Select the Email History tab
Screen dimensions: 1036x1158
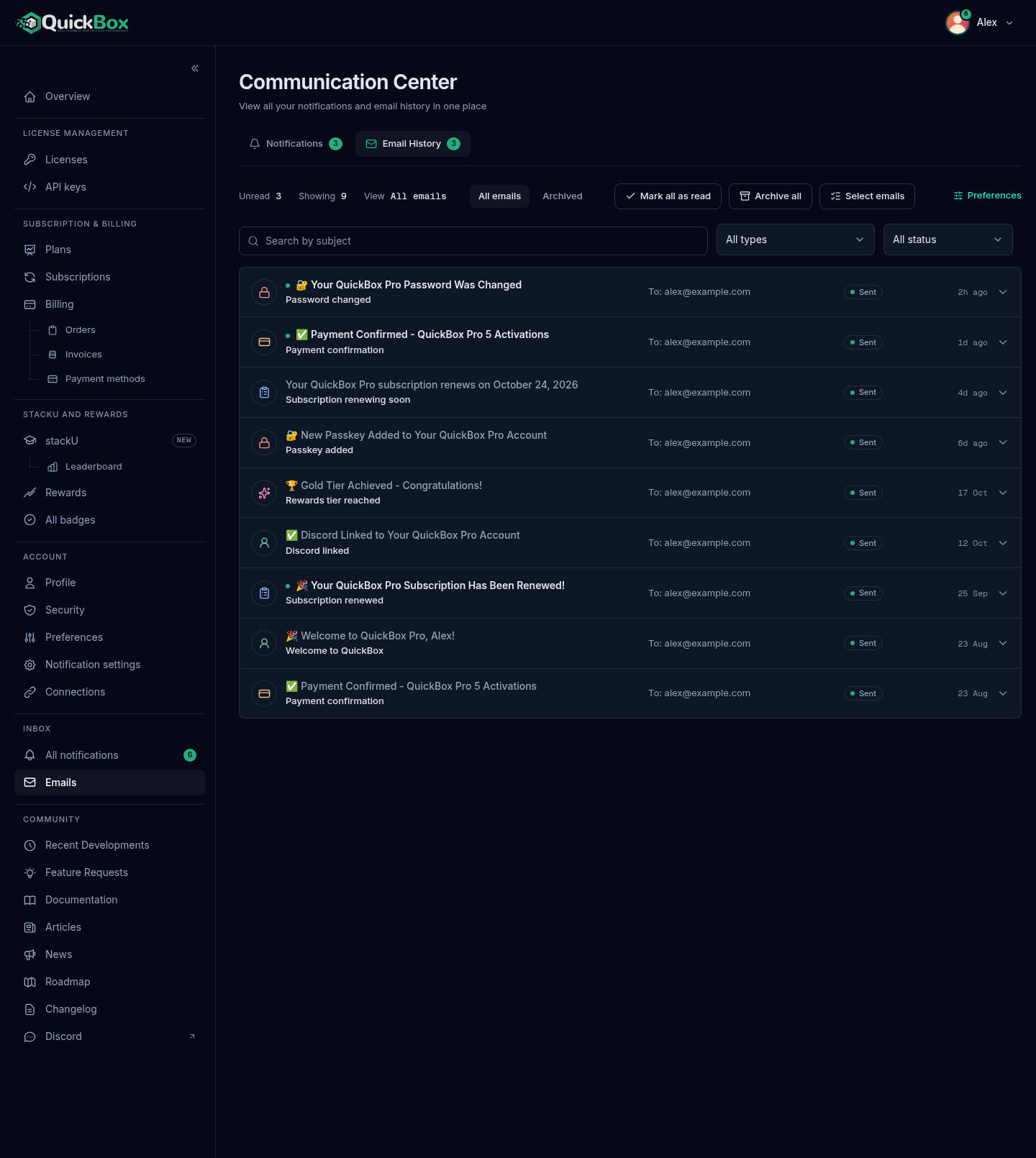pos(413,144)
